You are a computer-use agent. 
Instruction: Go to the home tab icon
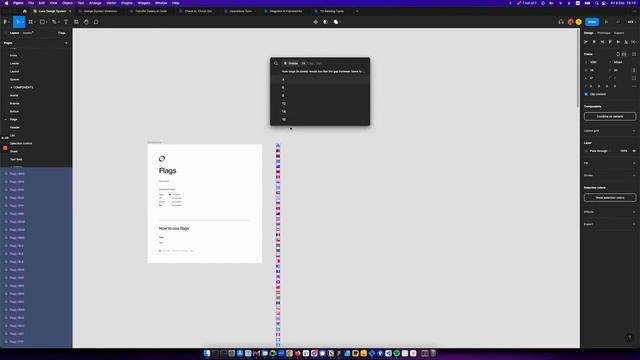coord(24,11)
